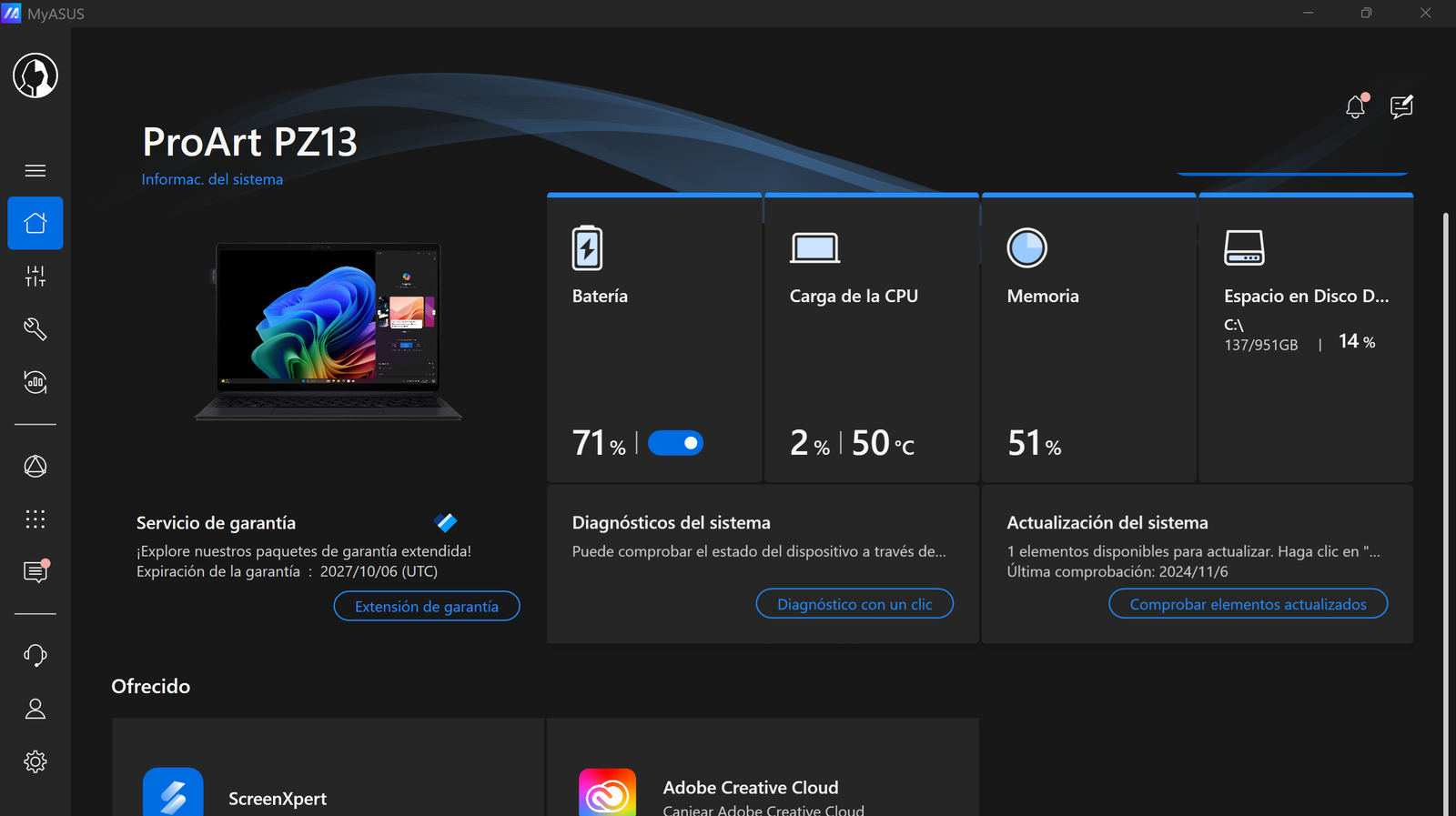This screenshot has height=816, width=1456.
Task: Click the Actualización del sistema heading
Action: pyautogui.click(x=1107, y=522)
